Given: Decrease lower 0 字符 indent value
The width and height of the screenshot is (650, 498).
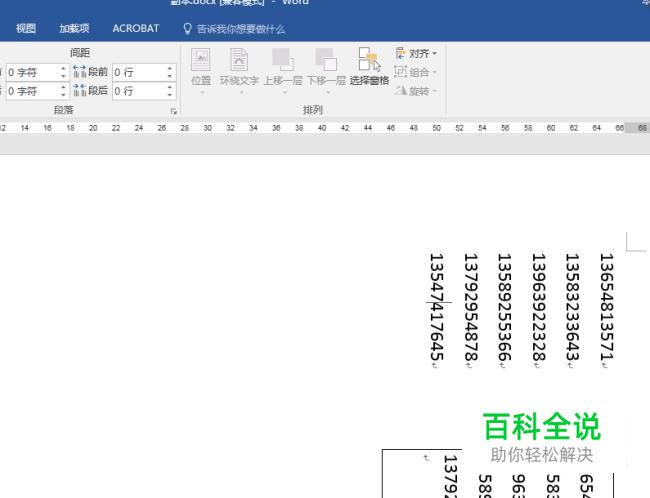Looking at the screenshot, I should click(63, 95).
